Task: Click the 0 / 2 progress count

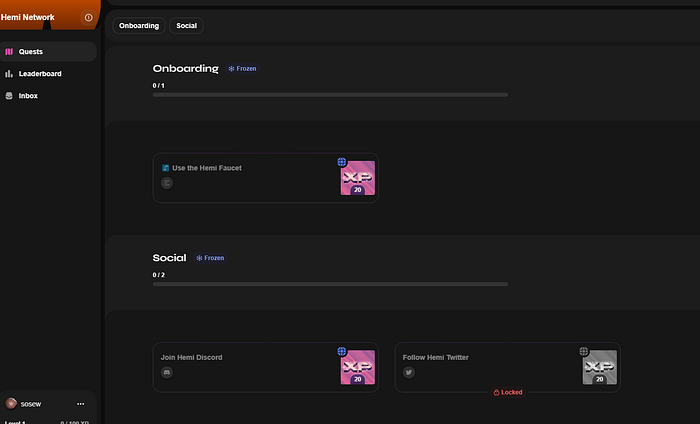Action: click(x=158, y=275)
